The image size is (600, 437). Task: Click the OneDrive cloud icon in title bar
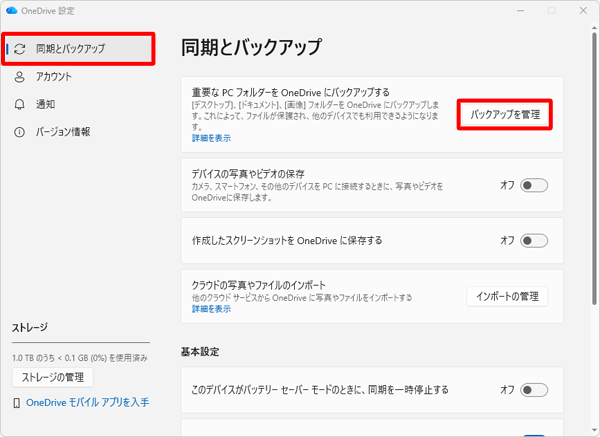pos(12,10)
